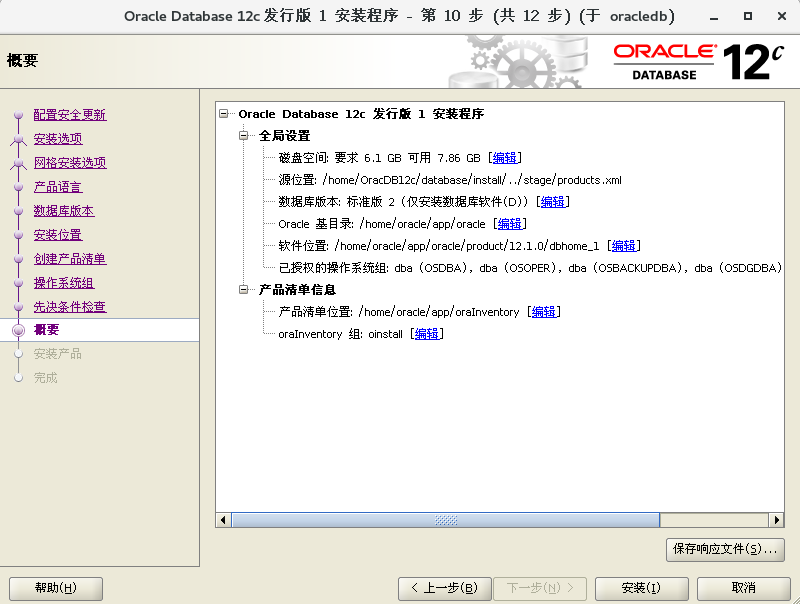800x604 pixels.
Task: Click 保存响应文件(S)... button
Action: (x=725, y=549)
